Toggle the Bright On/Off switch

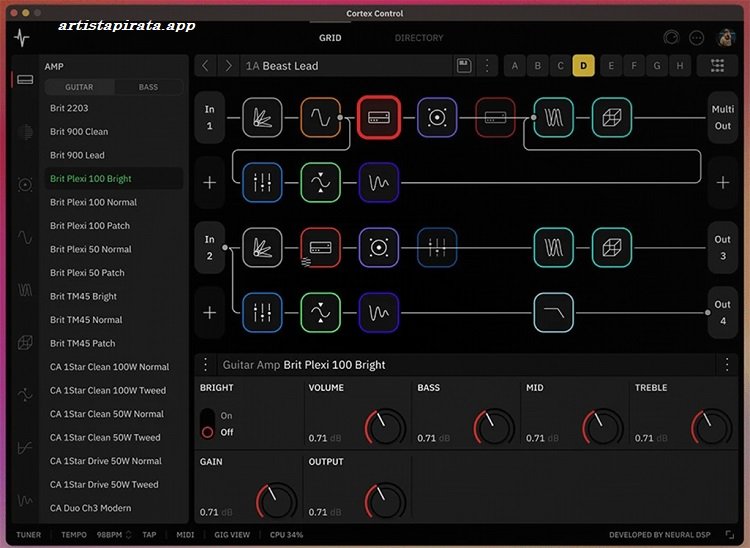(x=207, y=424)
